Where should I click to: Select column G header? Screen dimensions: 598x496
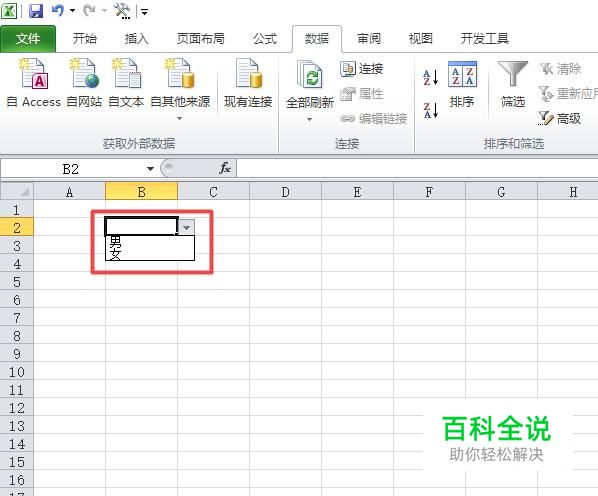pos(501,191)
